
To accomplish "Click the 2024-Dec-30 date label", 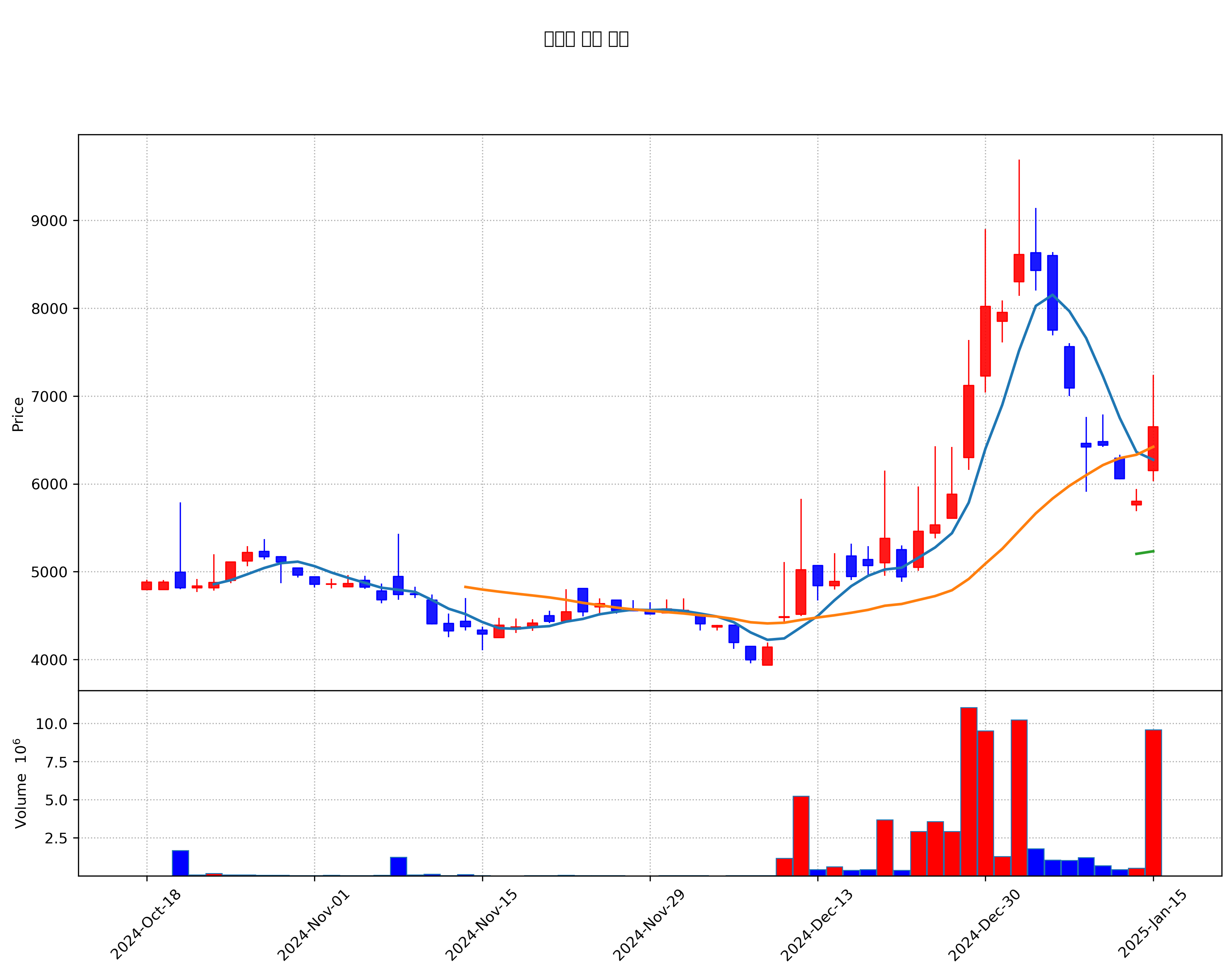I will [x=984, y=924].
